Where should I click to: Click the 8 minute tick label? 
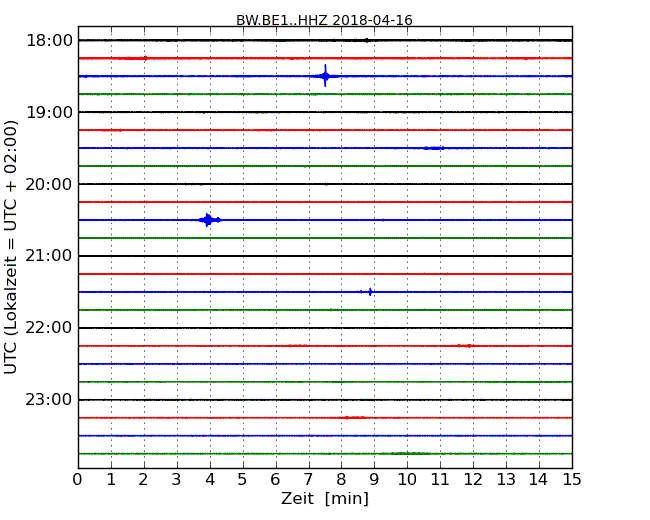point(341,480)
